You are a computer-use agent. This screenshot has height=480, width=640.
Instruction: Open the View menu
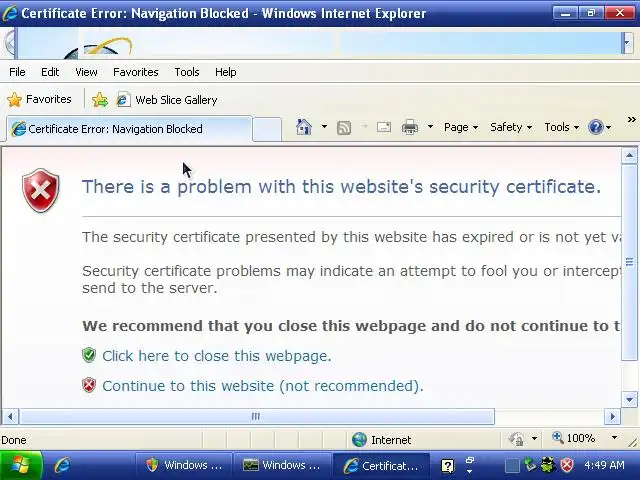coord(86,72)
